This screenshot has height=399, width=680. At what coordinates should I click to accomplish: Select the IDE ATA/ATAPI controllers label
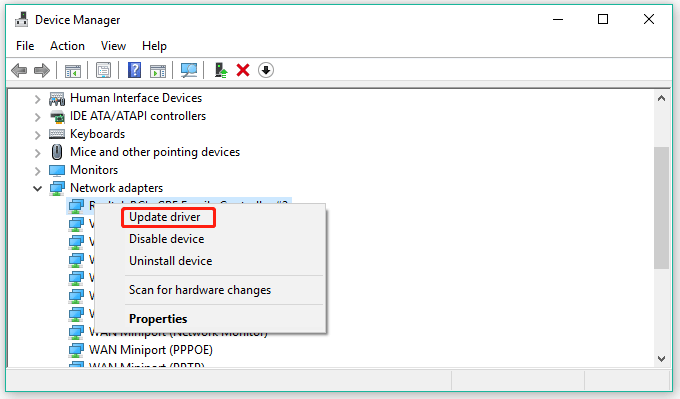click(x=138, y=116)
